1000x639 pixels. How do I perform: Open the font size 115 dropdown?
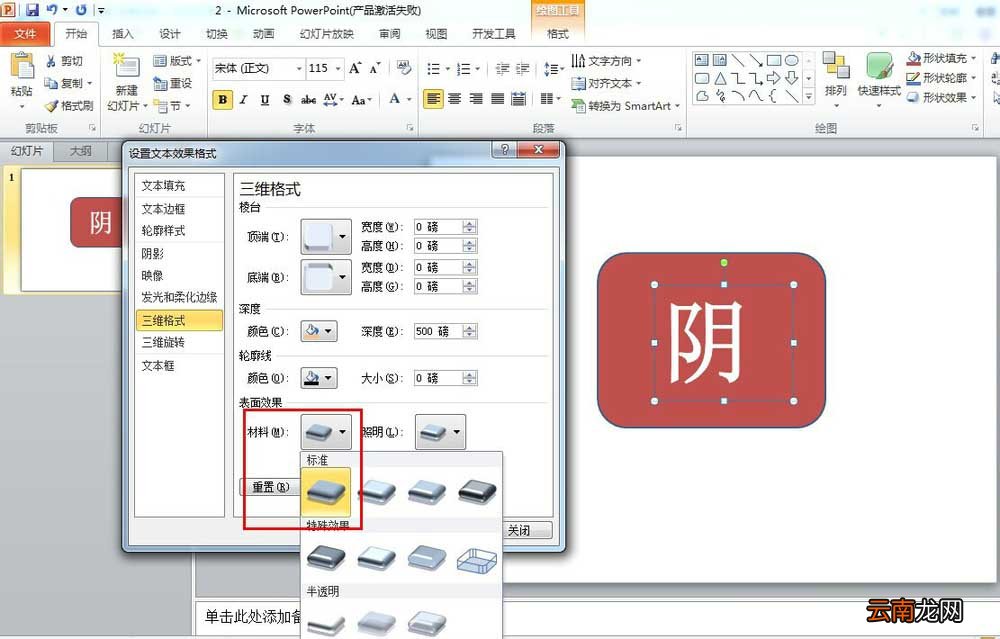pyautogui.click(x=338, y=68)
